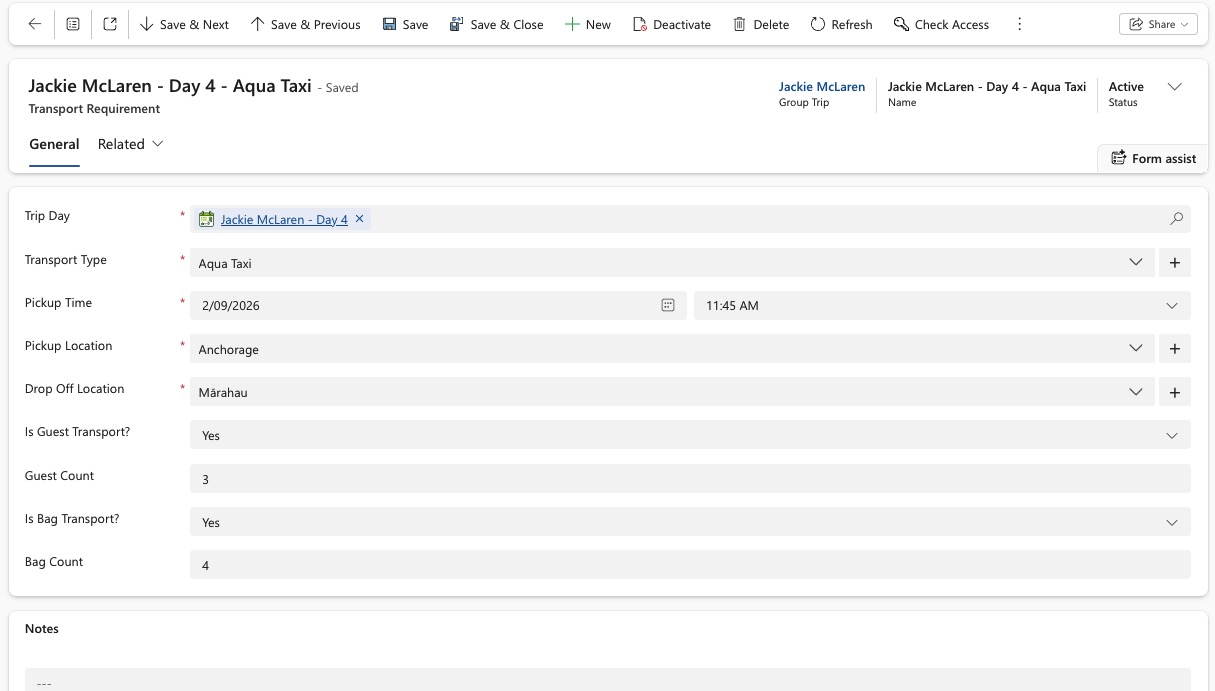Open the record set view icon

[x=73, y=24]
